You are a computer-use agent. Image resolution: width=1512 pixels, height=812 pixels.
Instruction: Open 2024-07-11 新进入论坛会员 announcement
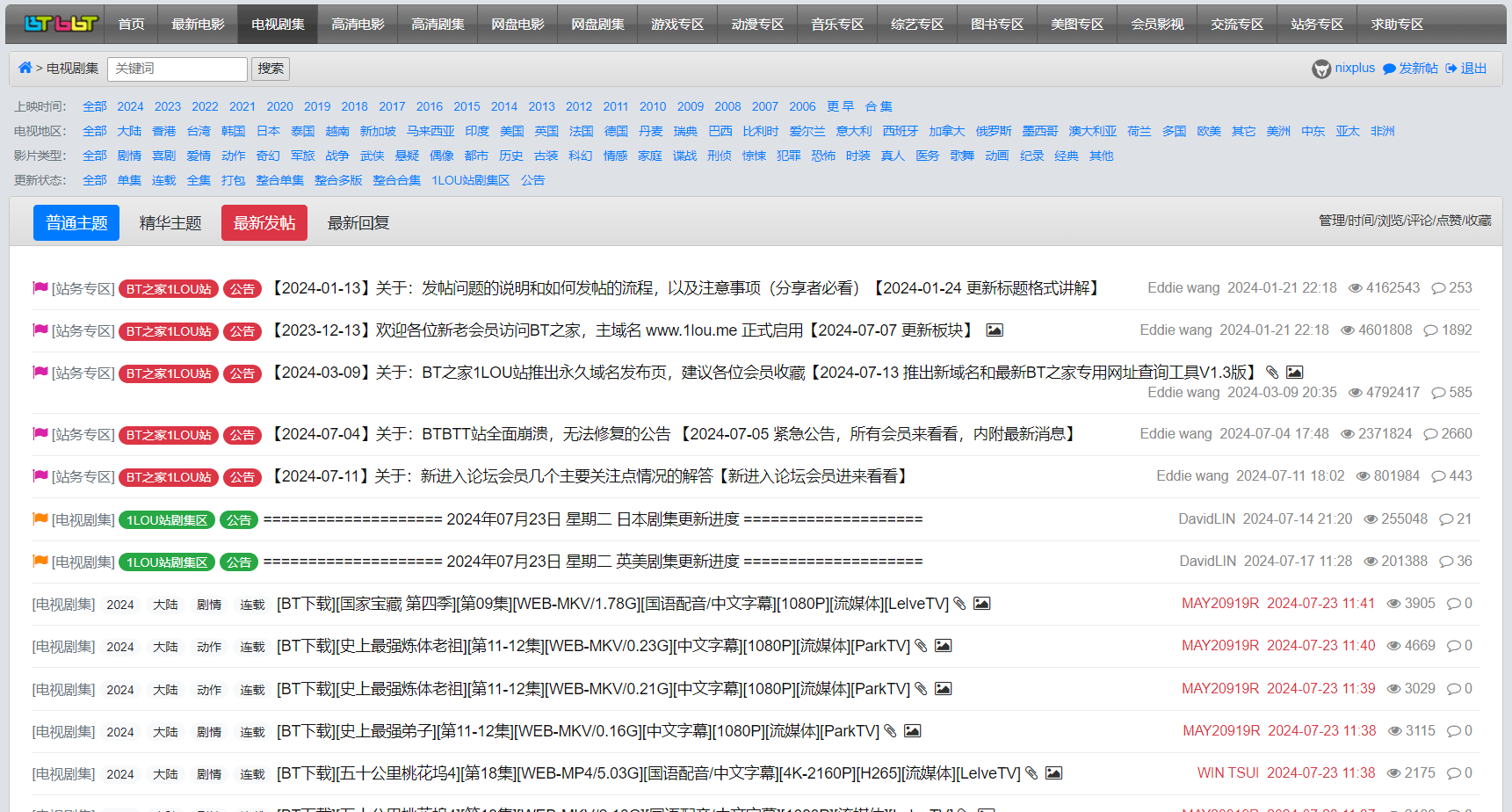click(x=589, y=476)
